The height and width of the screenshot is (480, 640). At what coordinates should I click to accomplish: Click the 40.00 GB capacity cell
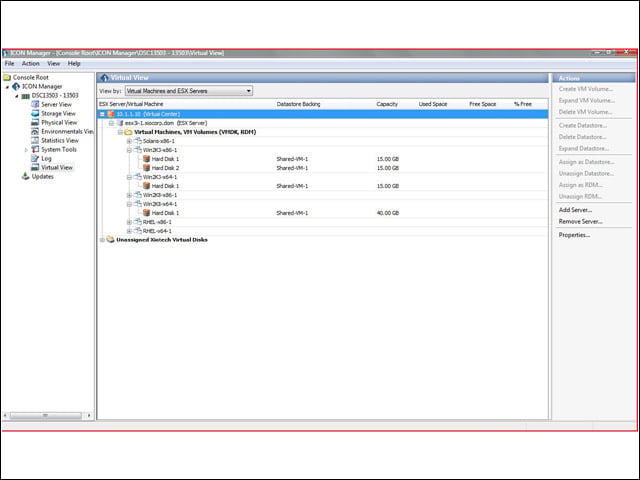tap(388, 213)
